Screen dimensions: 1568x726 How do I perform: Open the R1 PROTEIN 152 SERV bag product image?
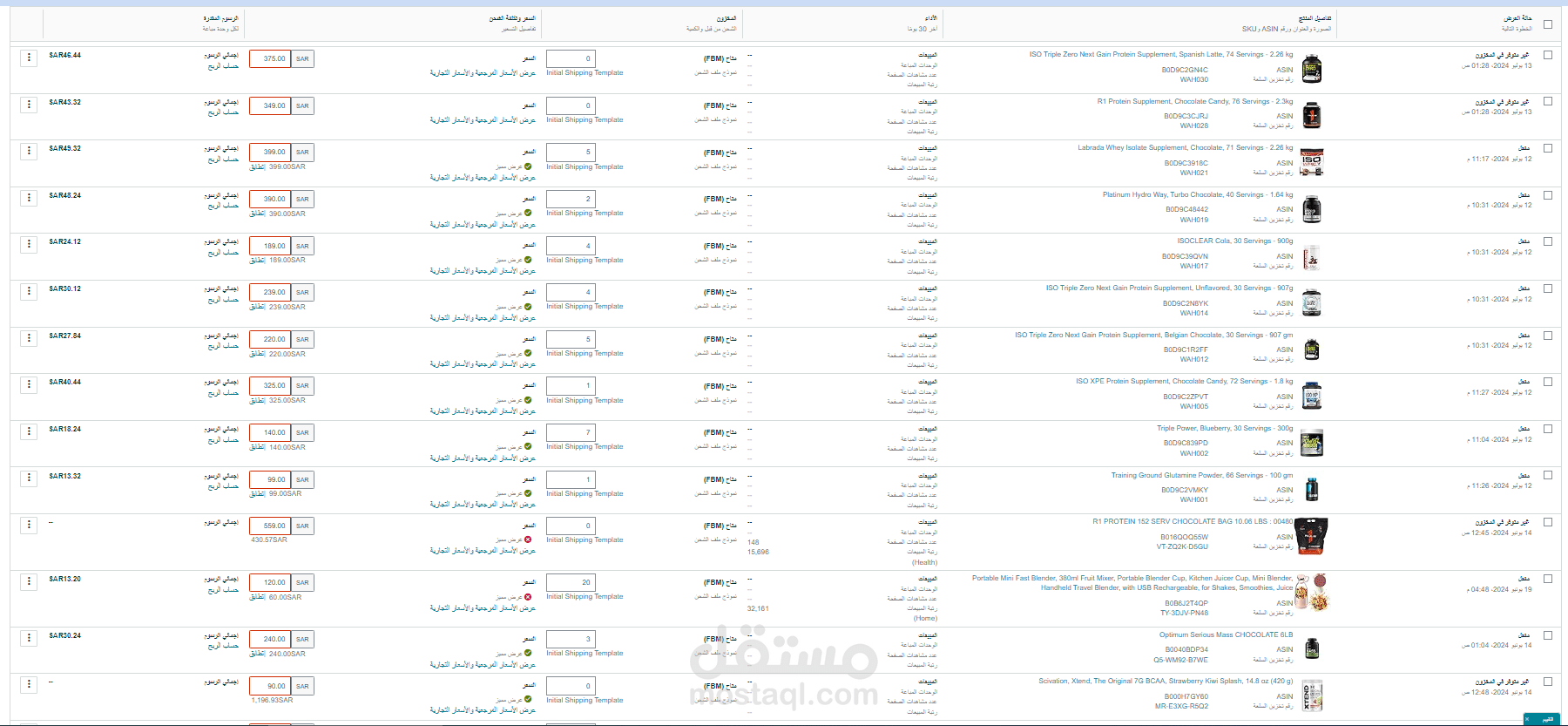(x=1312, y=536)
